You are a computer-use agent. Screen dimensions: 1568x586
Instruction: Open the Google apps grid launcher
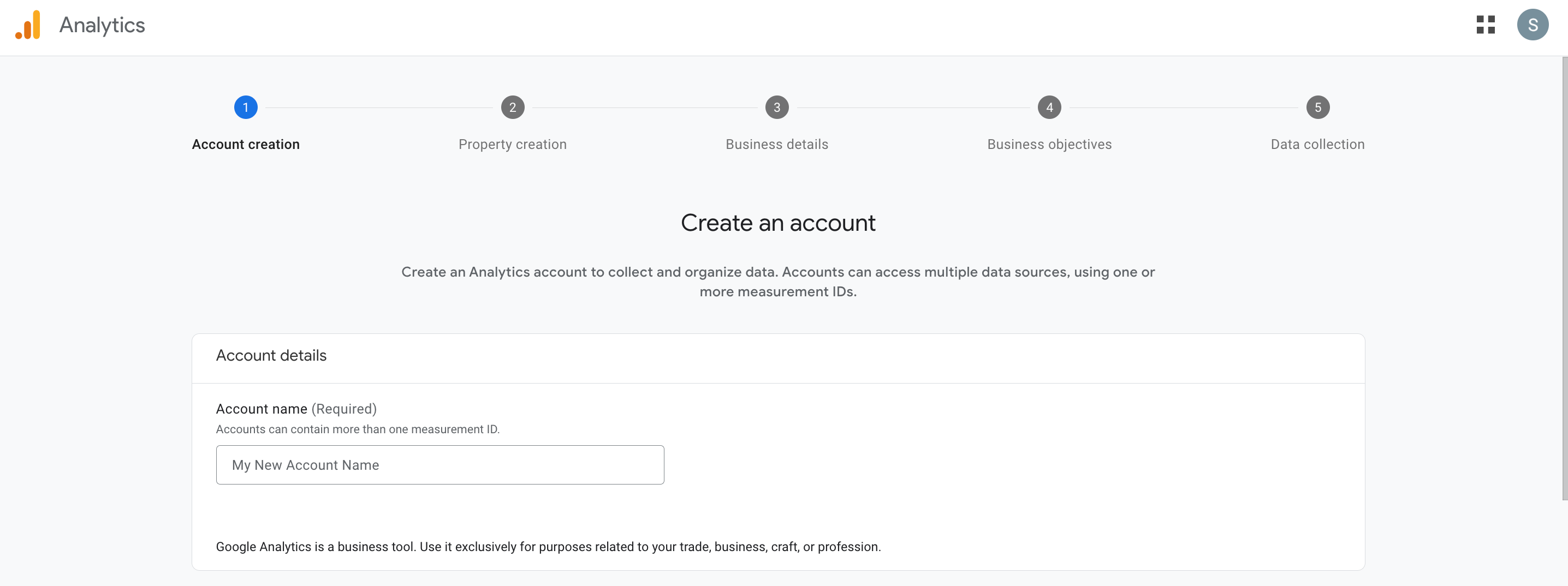point(1485,25)
